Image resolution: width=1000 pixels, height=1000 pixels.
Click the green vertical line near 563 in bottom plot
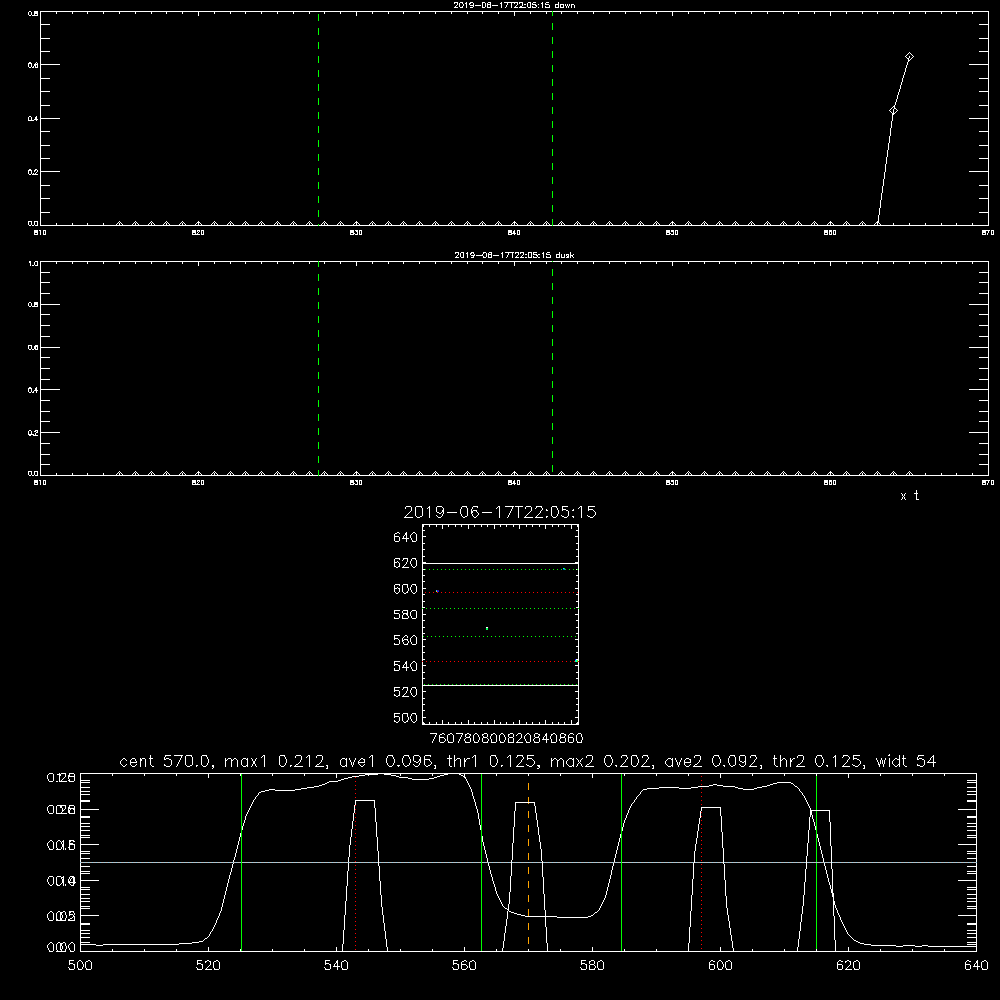(x=482, y=862)
